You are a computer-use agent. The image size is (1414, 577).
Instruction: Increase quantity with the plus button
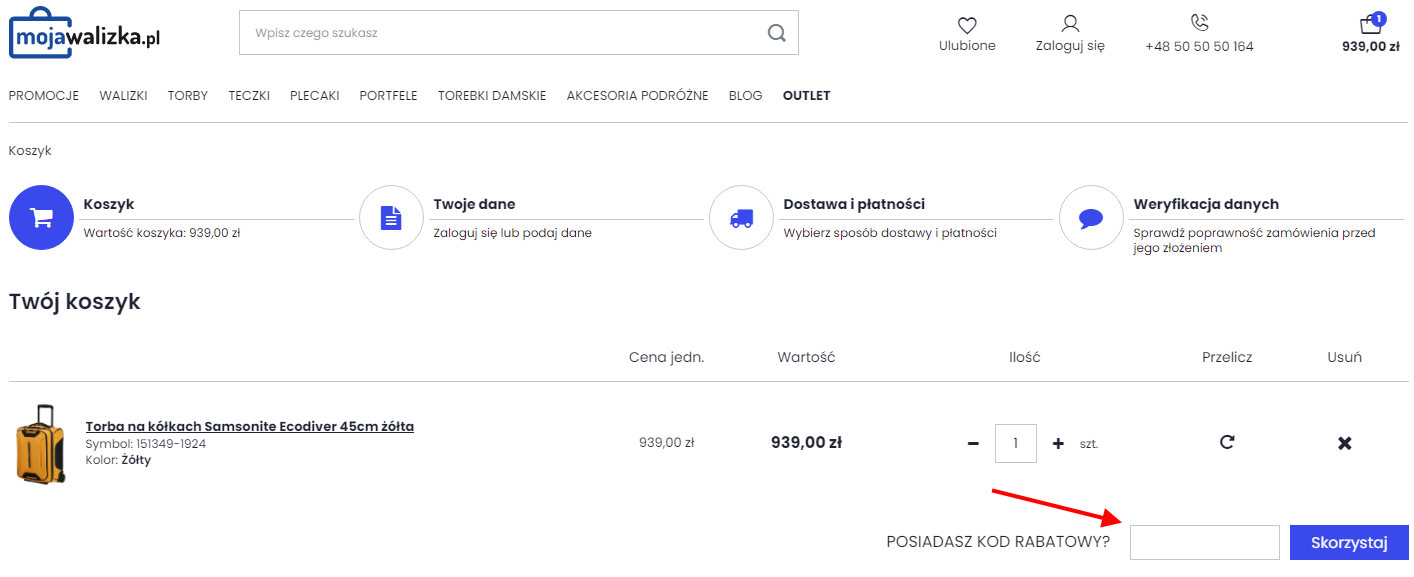(1058, 443)
